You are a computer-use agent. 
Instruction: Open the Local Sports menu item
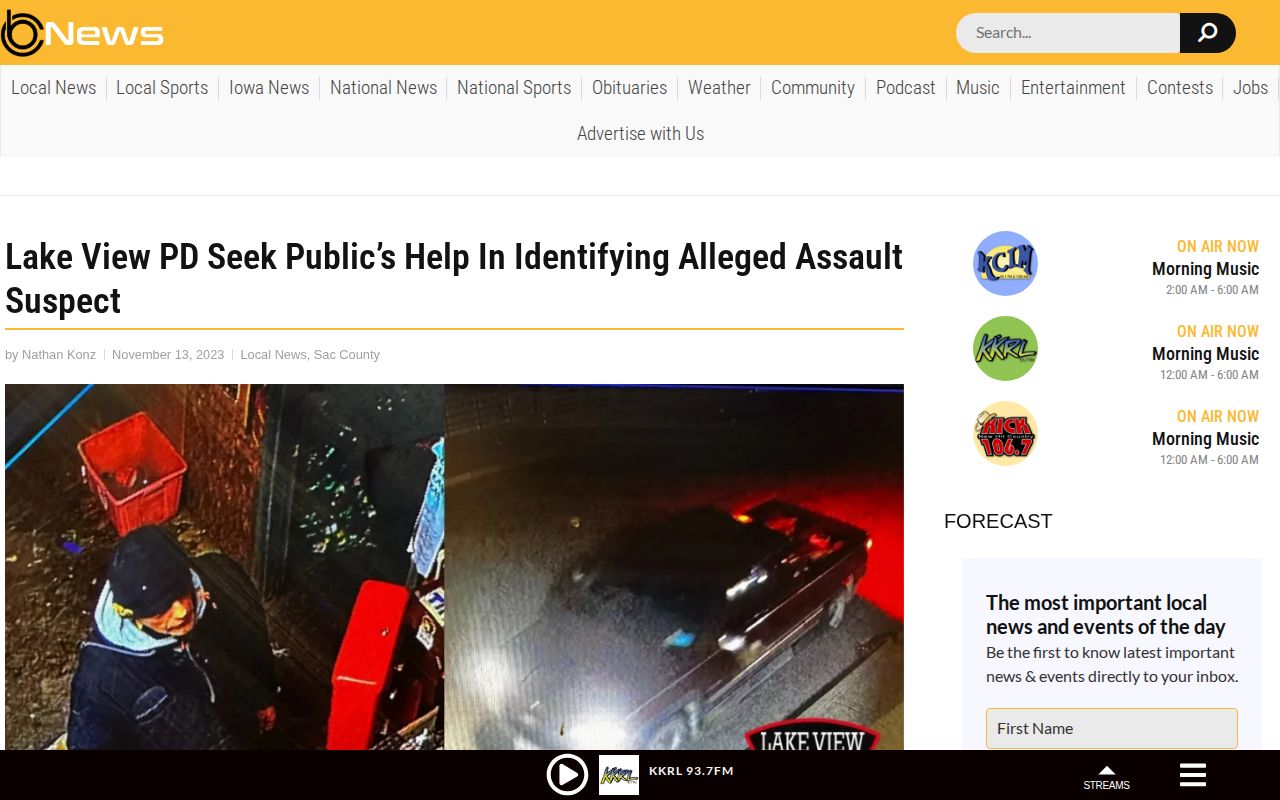coord(162,88)
